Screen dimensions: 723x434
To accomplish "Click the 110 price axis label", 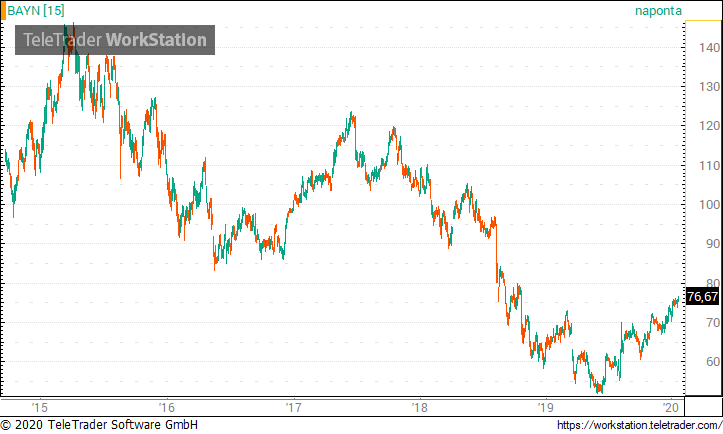I will 710,165.
